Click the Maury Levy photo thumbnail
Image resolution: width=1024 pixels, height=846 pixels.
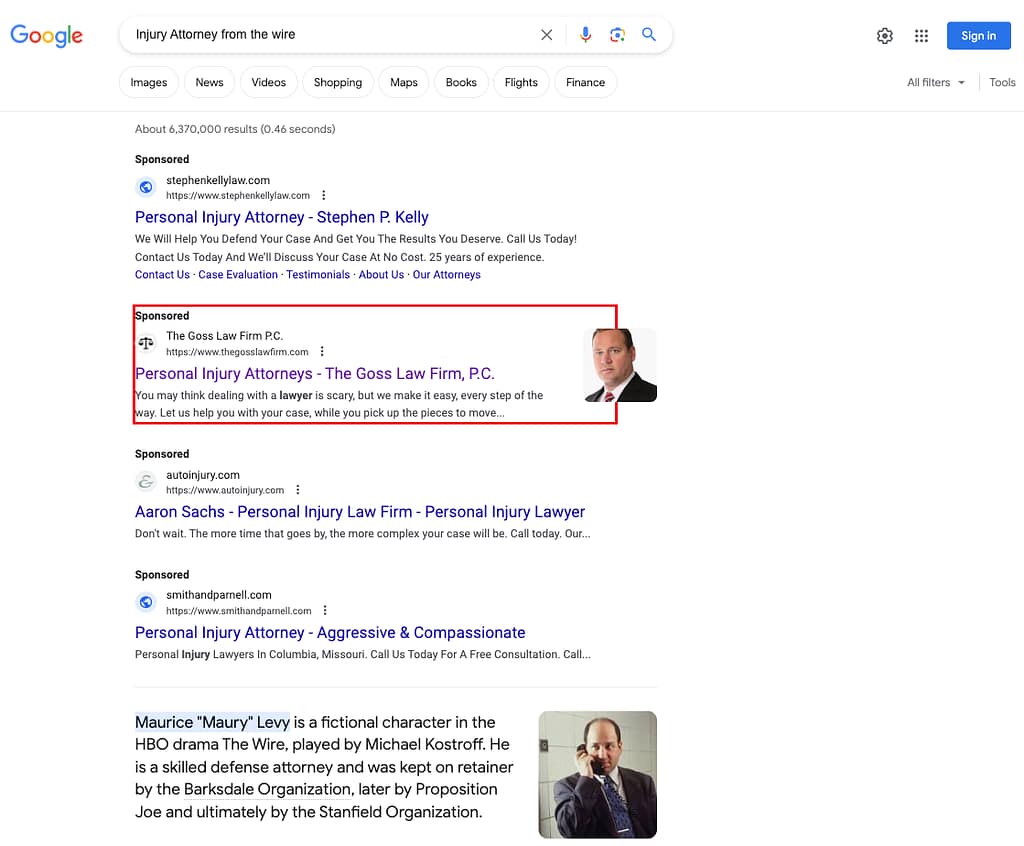pyautogui.click(x=598, y=775)
